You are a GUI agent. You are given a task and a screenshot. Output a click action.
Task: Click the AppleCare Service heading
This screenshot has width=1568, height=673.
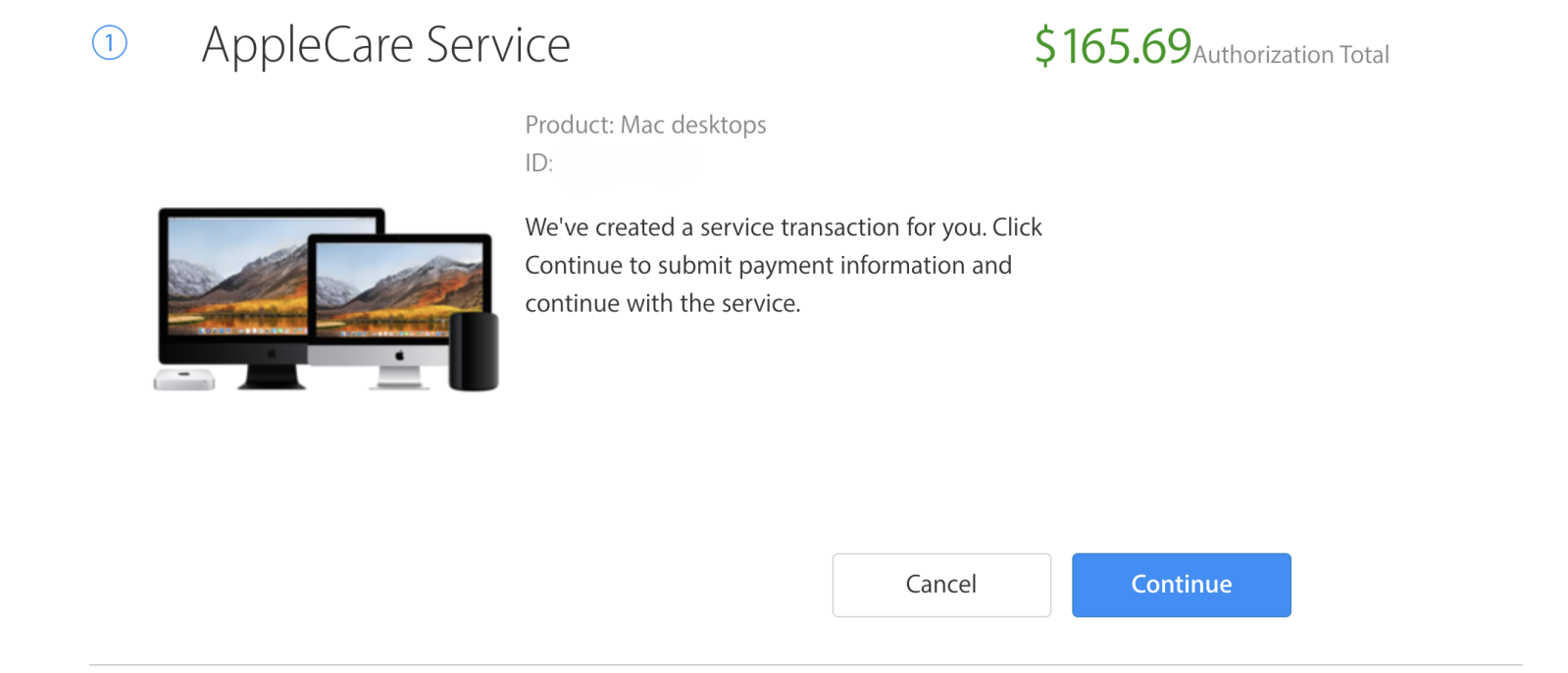click(x=385, y=45)
